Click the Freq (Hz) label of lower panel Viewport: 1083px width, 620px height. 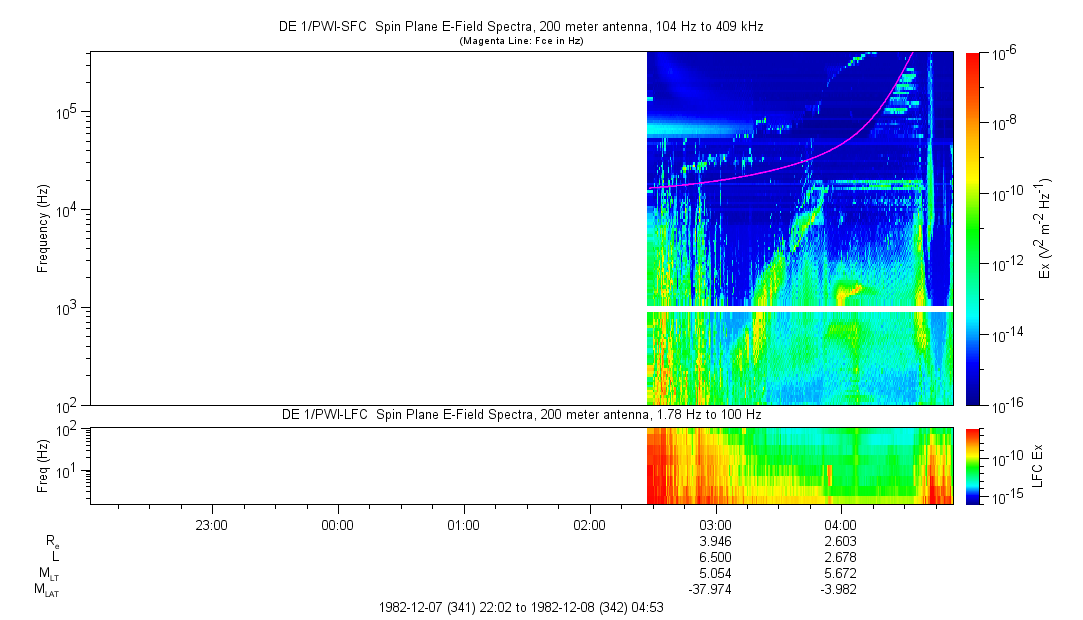click(x=43, y=466)
